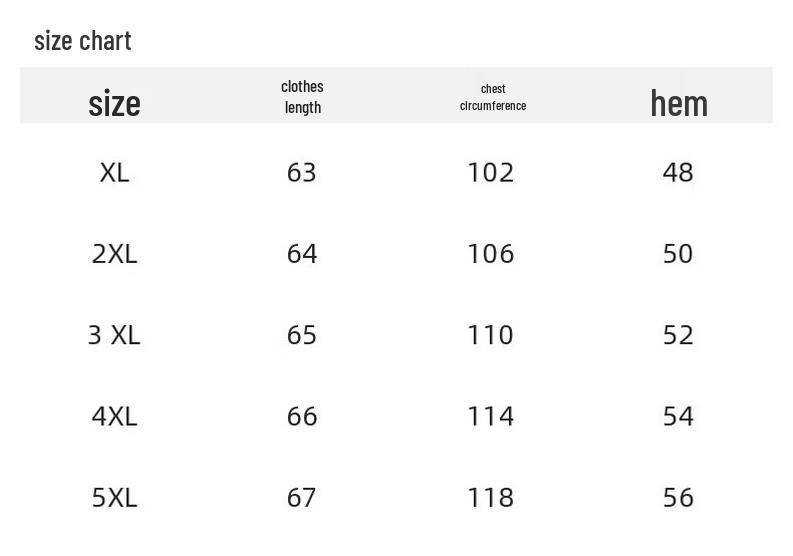Select hem value 48 for XL
The height and width of the screenshot is (556, 793).
[678, 173]
